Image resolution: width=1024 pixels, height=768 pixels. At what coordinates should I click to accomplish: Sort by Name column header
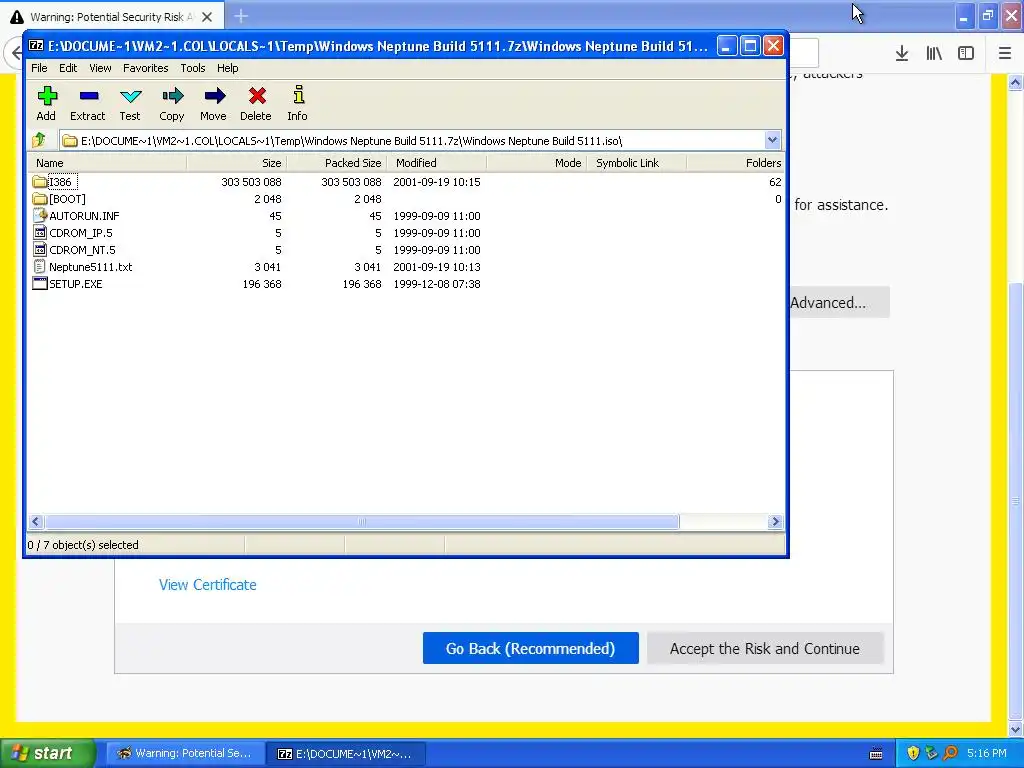click(x=108, y=163)
